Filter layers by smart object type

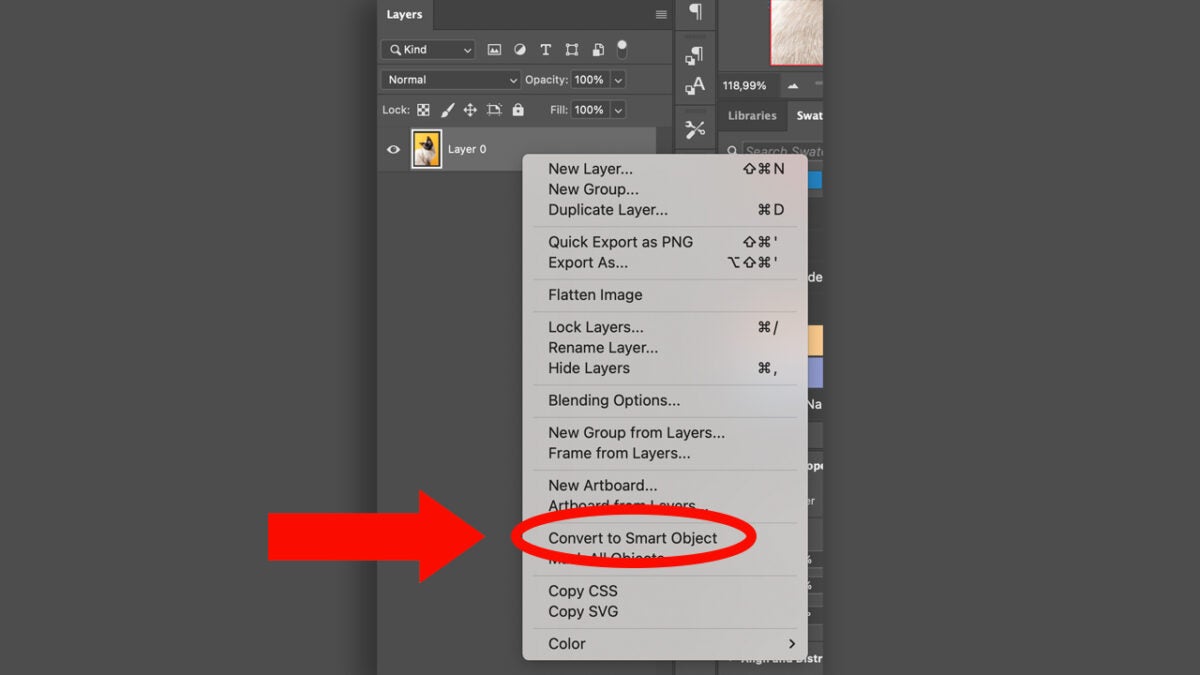598,50
